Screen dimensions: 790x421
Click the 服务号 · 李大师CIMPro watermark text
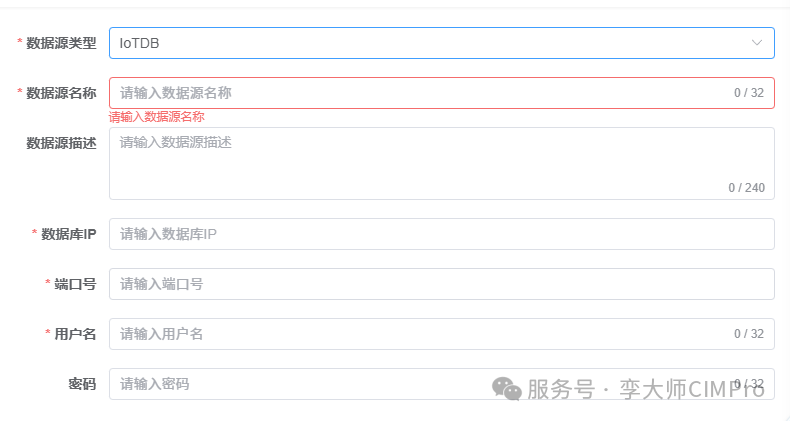tap(646, 389)
